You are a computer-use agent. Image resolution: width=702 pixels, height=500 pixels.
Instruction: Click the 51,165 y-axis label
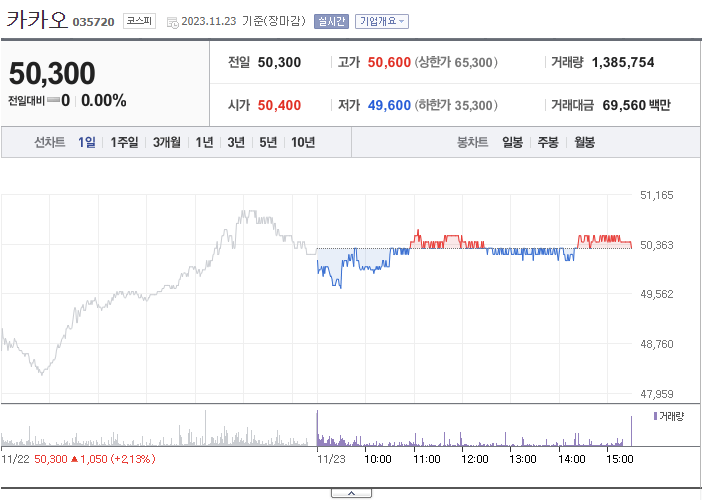coord(656,195)
